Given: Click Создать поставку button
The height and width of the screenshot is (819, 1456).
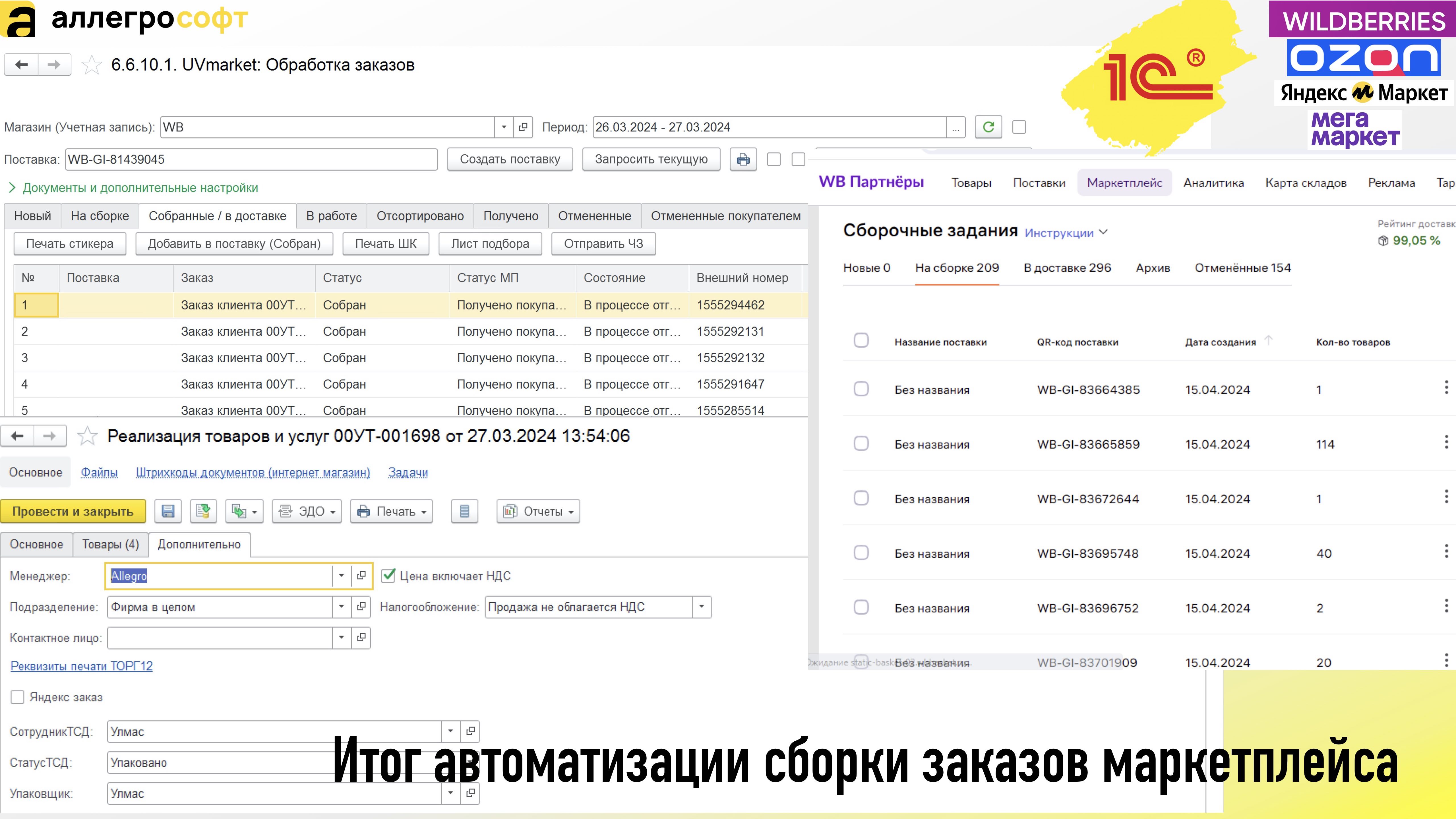Looking at the screenshot, I should point(510,159).
